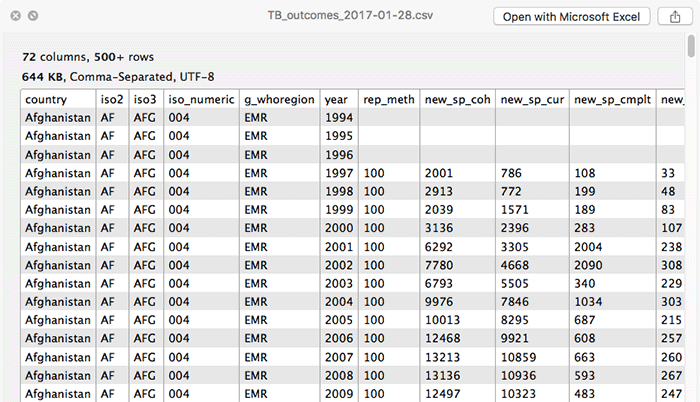700x402 pixels.
Task: Click new_sp_cur value 9921
Action: pos(515,338)
